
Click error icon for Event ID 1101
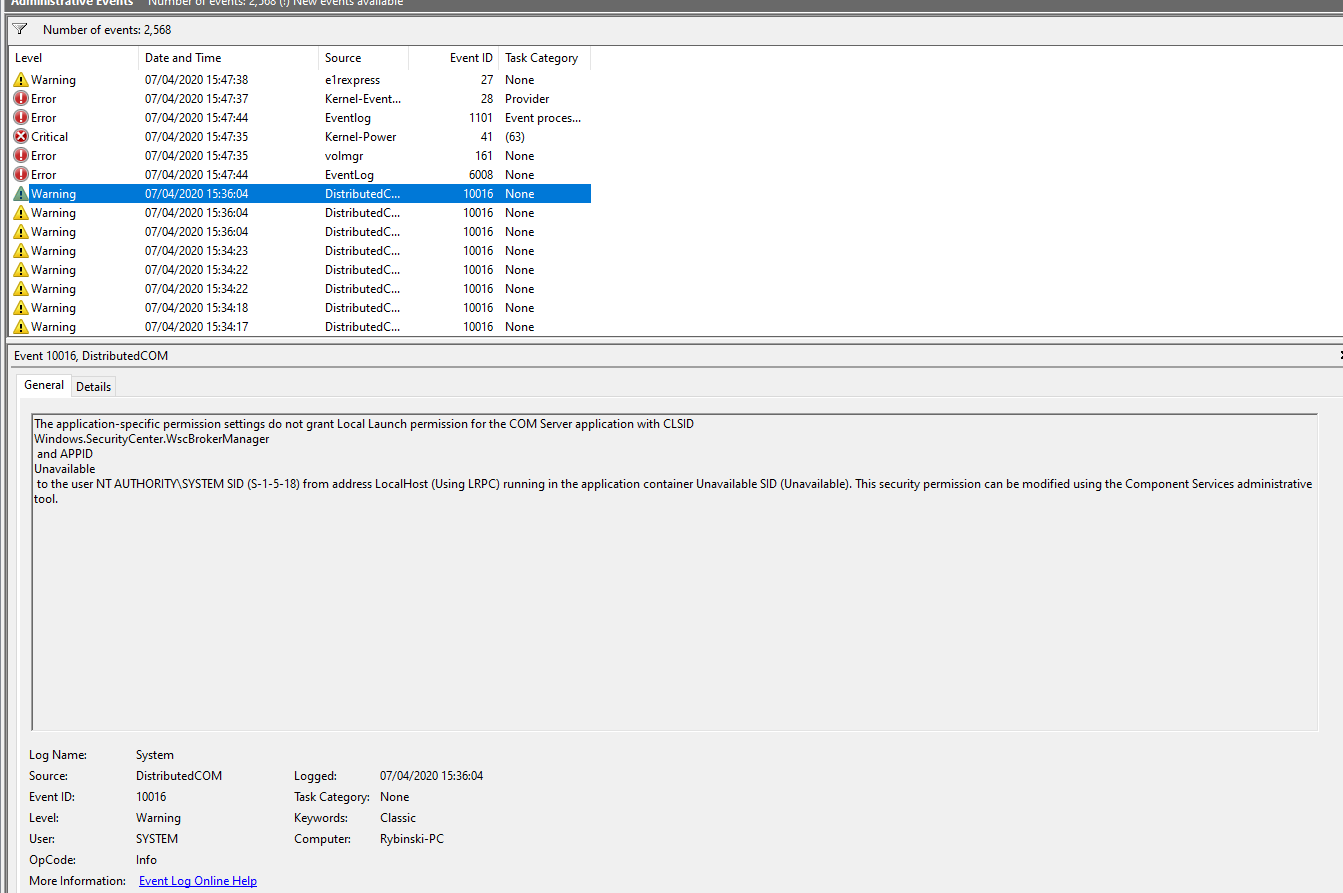pos(21,118)
